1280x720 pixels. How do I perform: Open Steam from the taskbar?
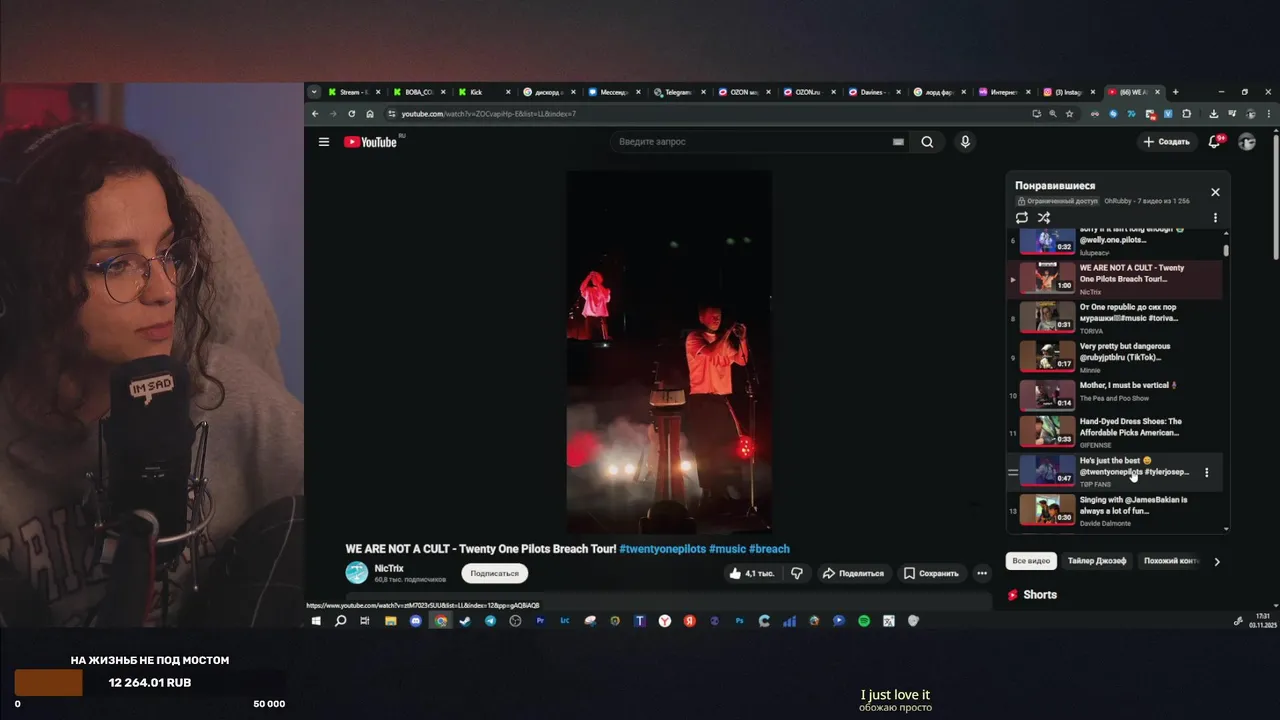tap(465, 621)
